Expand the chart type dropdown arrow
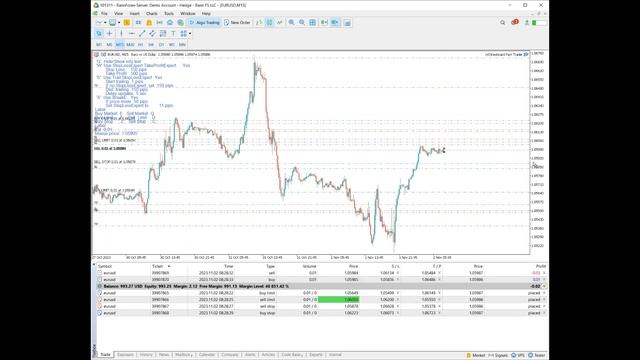The image size is (640, 360). [104, 23]
